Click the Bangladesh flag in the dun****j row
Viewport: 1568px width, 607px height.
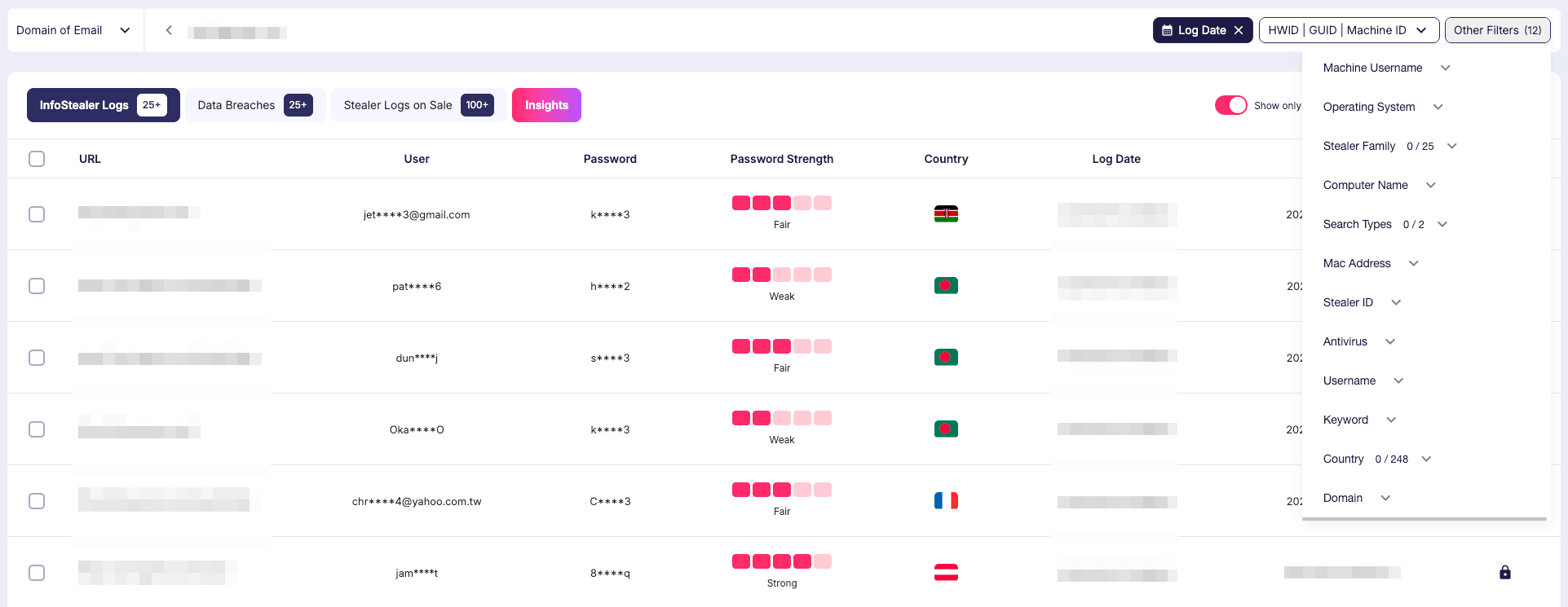[946, 358]
